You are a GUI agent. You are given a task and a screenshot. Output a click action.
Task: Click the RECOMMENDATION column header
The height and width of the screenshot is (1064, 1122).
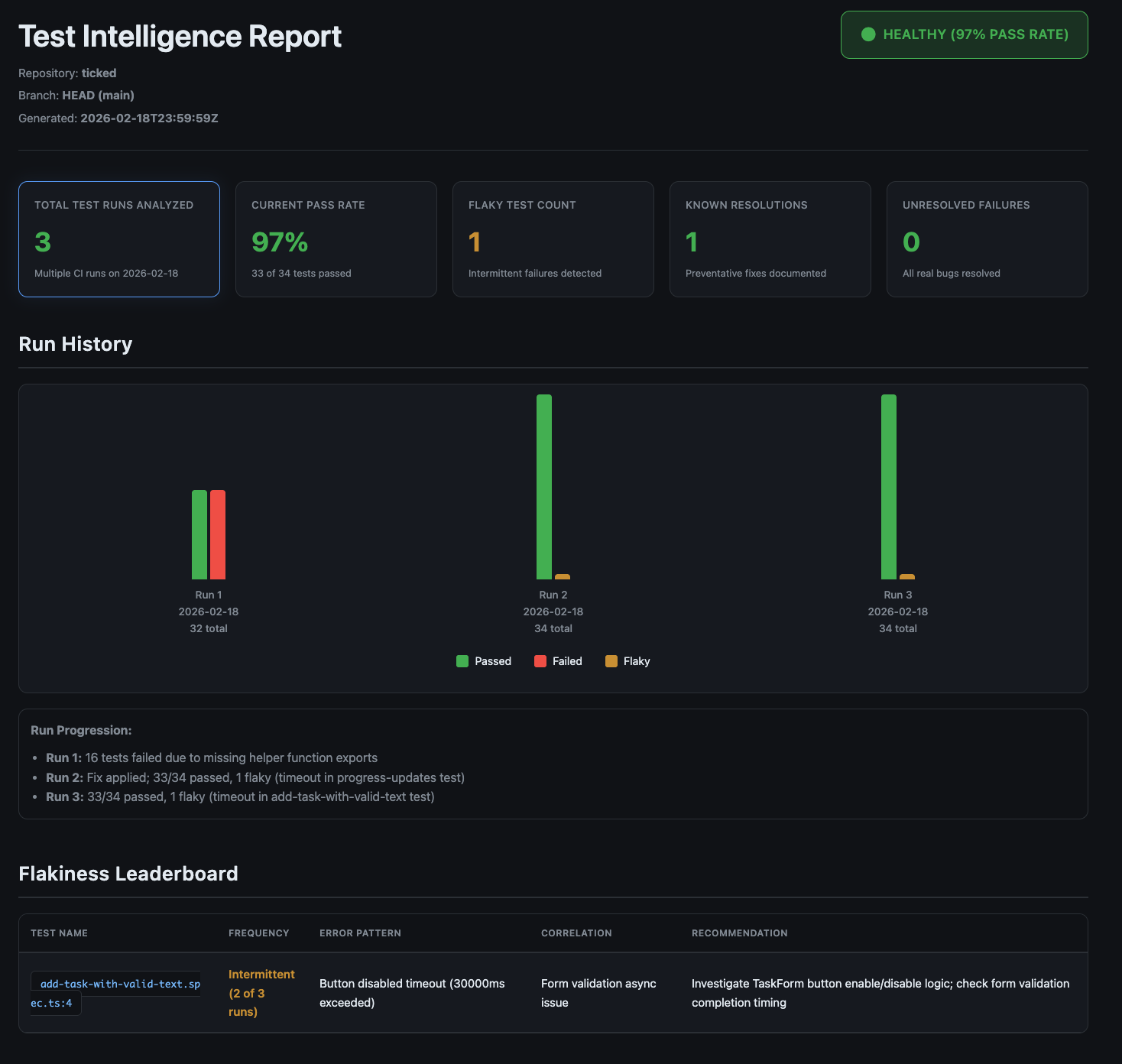pyautogui.click(x=739, y=933)
